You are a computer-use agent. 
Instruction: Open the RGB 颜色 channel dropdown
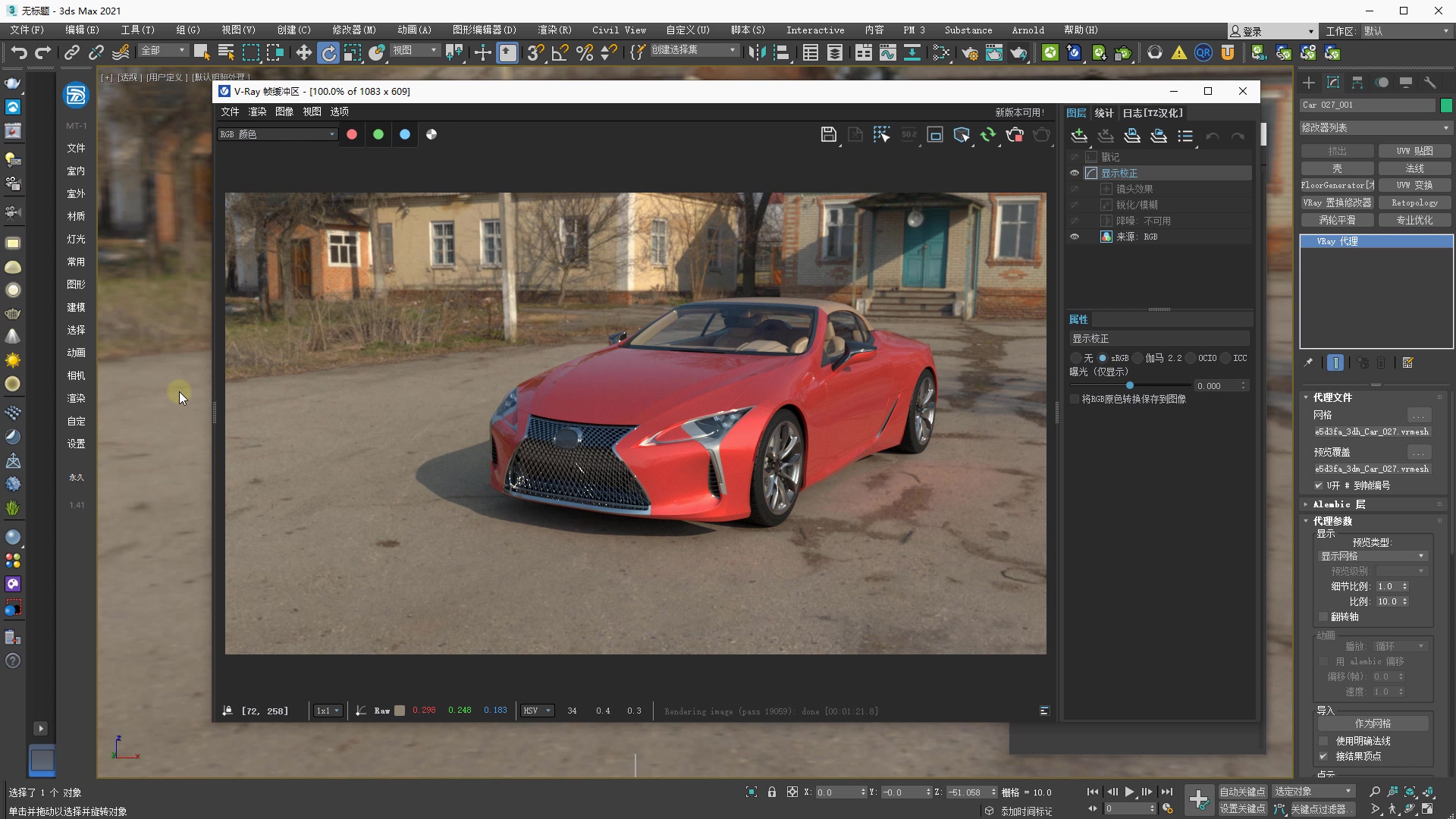278,134
